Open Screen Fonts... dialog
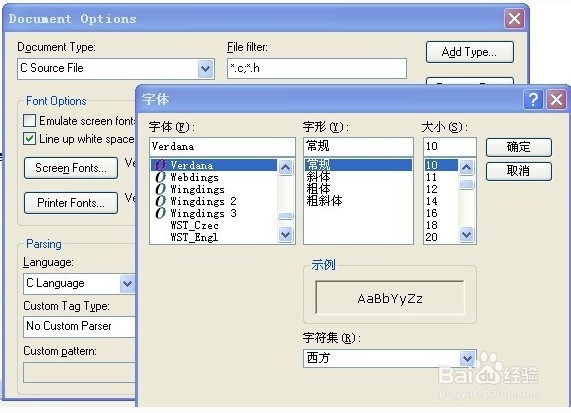 point(71,168)
